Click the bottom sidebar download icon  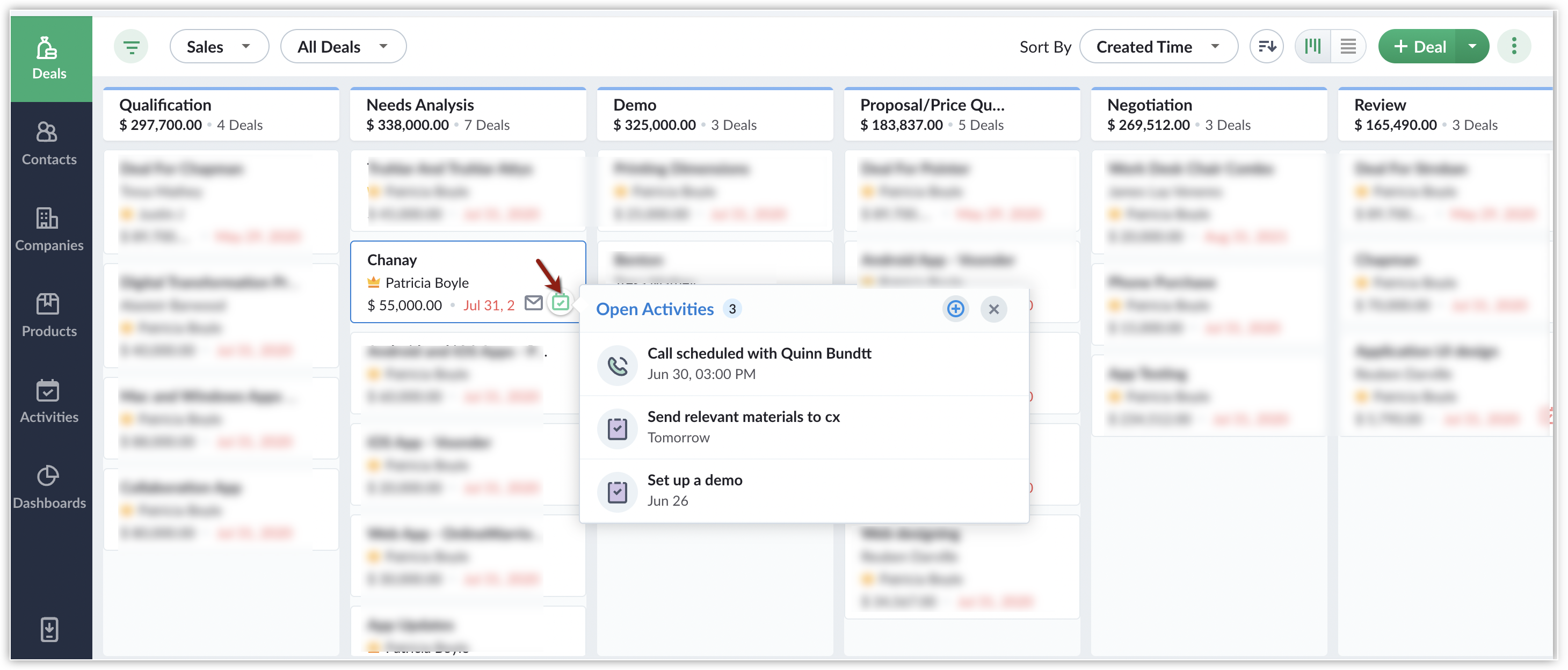click(49, 629)
